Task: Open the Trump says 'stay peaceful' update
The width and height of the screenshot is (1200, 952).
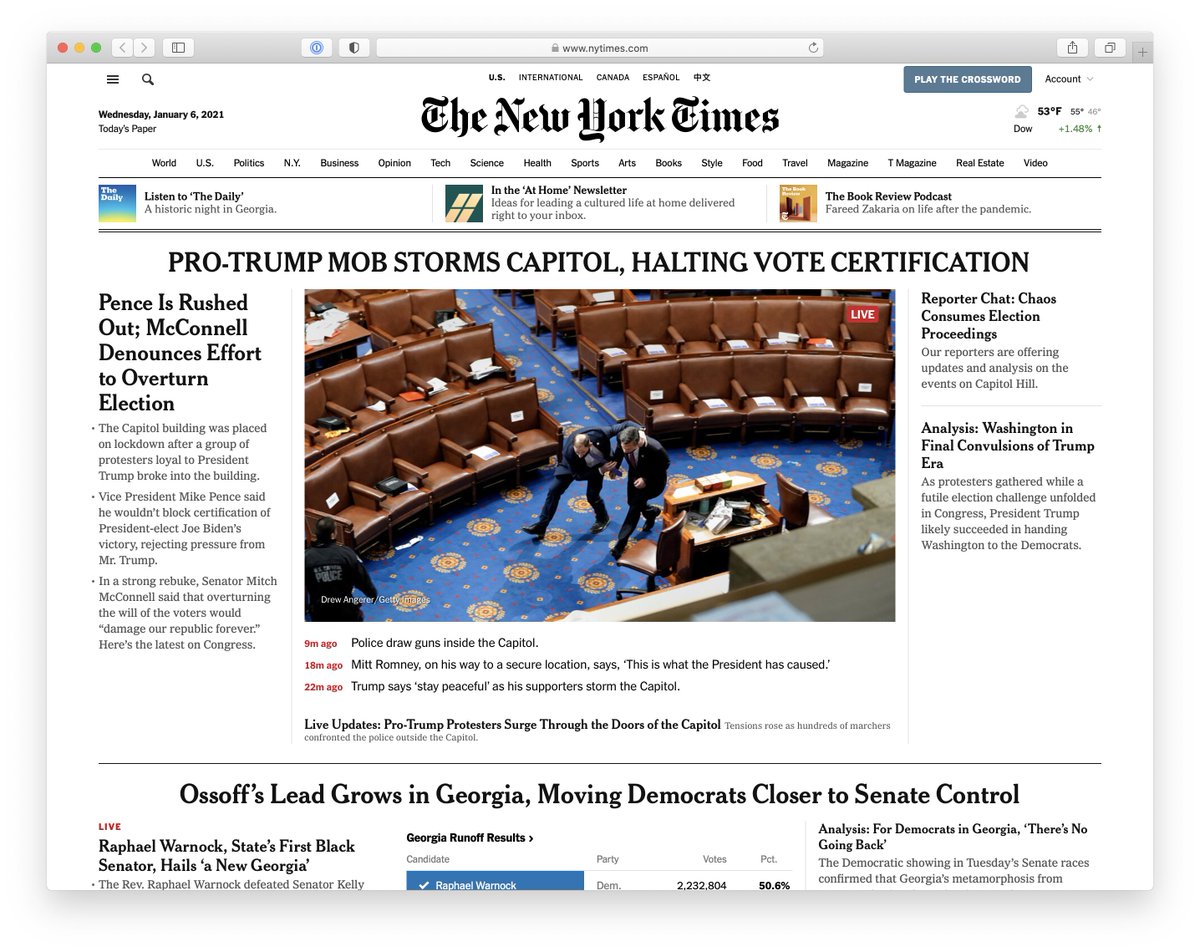Action: pos(516,687)
